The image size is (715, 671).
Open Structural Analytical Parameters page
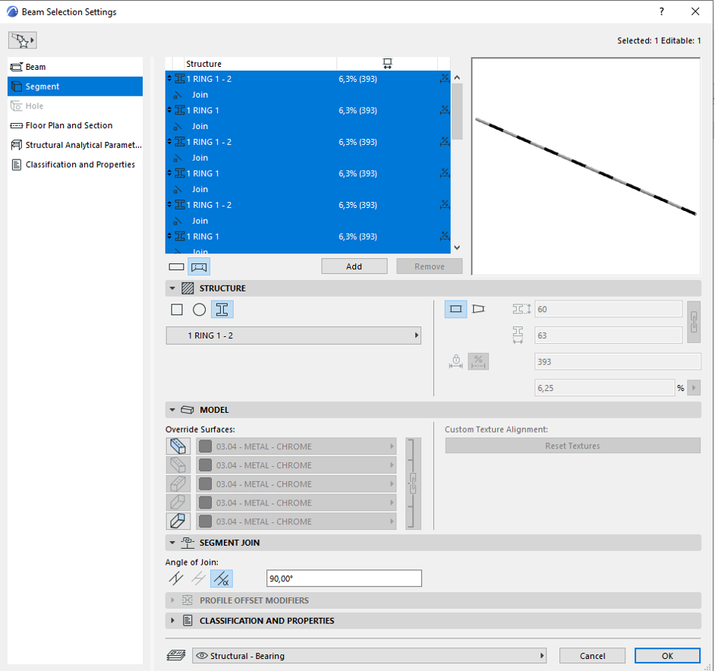pos(75,145)
